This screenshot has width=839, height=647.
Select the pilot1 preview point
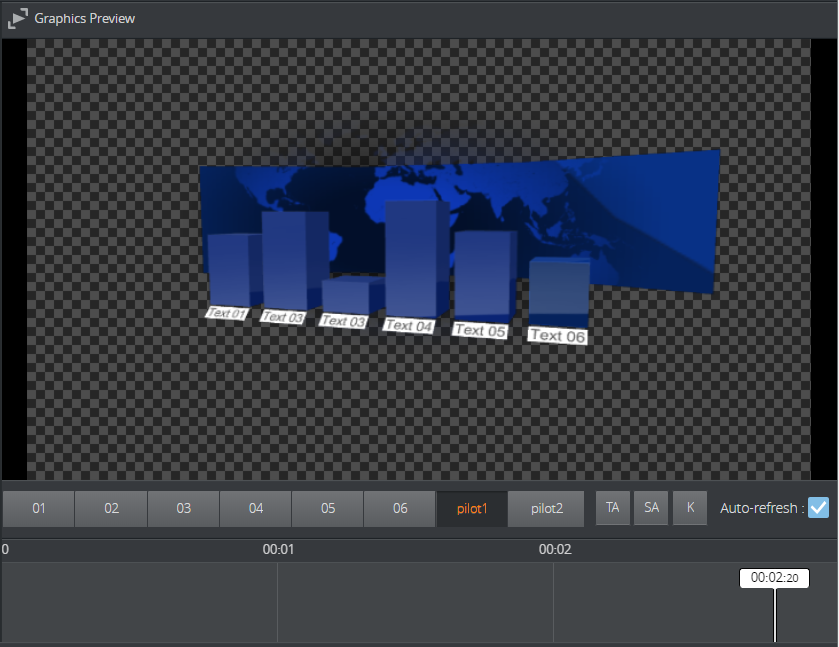[x=472, y=508]
